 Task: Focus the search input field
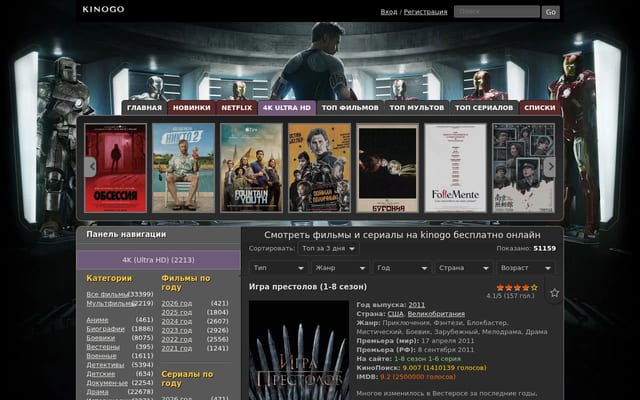pos(497,11)
